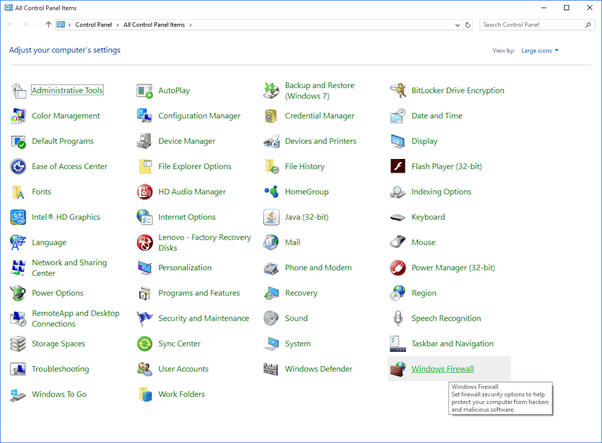602x443 pixels.
Task: Expand the chevron after Control Panel breadcrumb
Action: click(x=117, y=25)
